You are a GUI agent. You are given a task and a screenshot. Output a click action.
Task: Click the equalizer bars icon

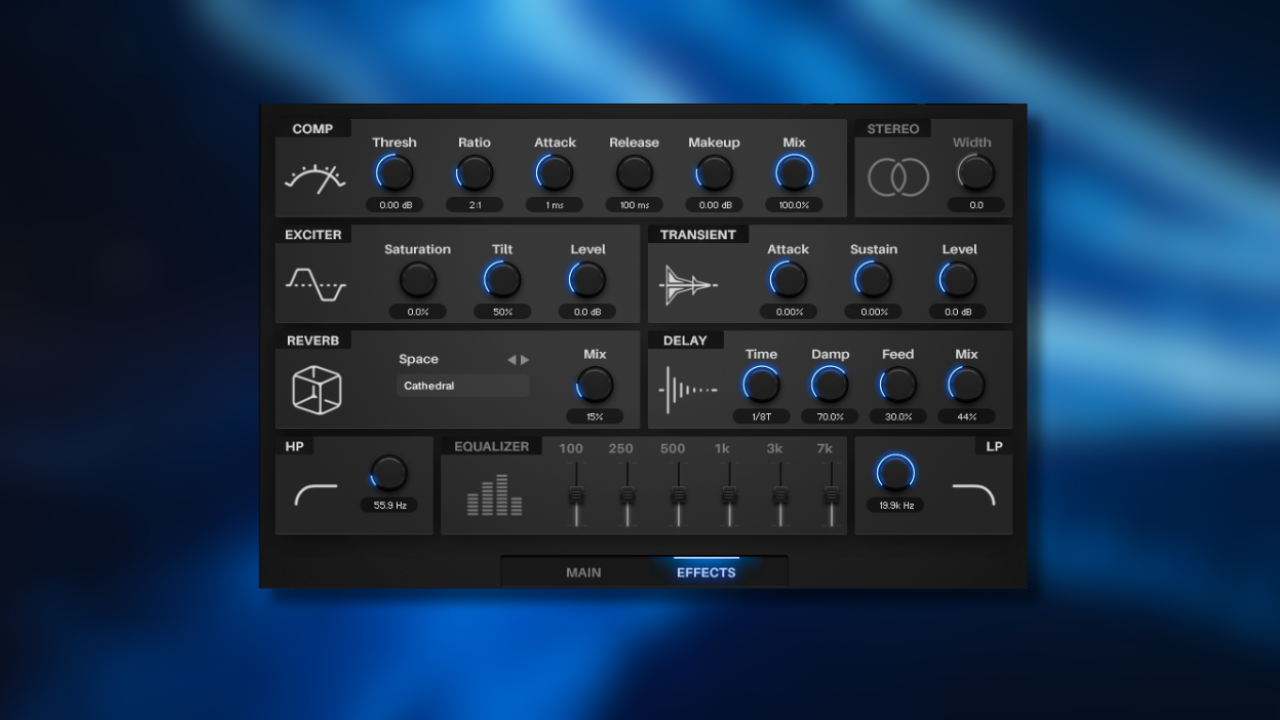pos(494,496)
